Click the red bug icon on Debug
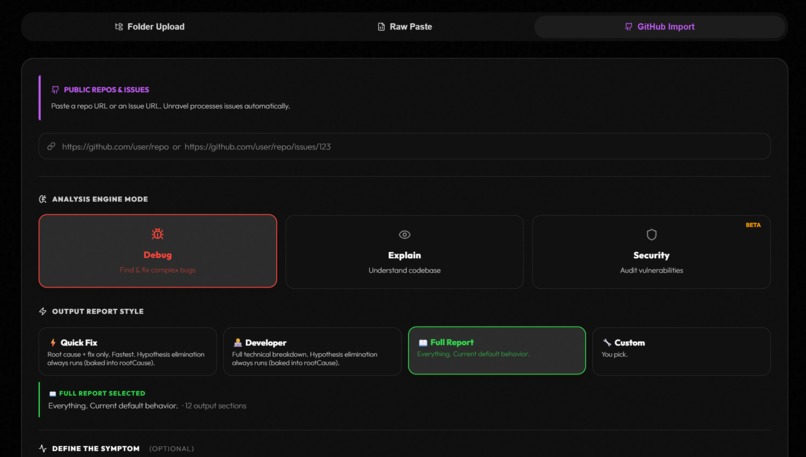This screenshot has height=457, width=806. [x=158, y=234]
